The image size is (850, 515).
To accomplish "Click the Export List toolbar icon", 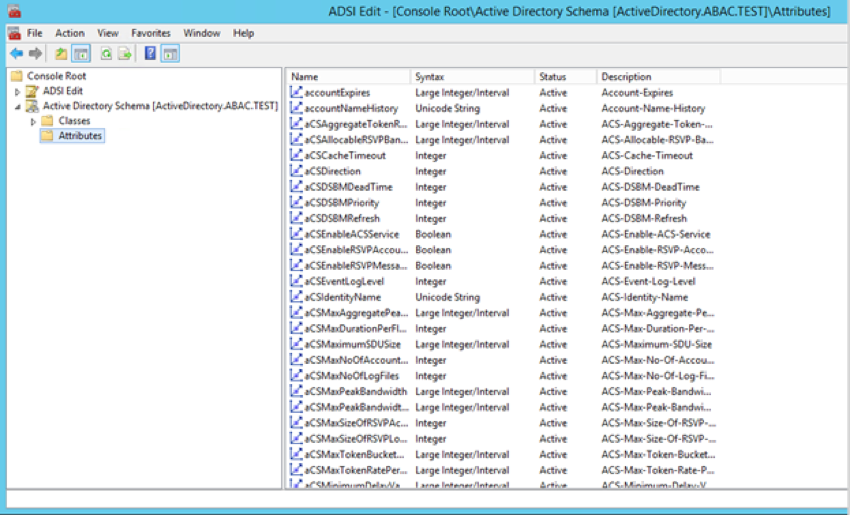I will click(x=125, y=54).
